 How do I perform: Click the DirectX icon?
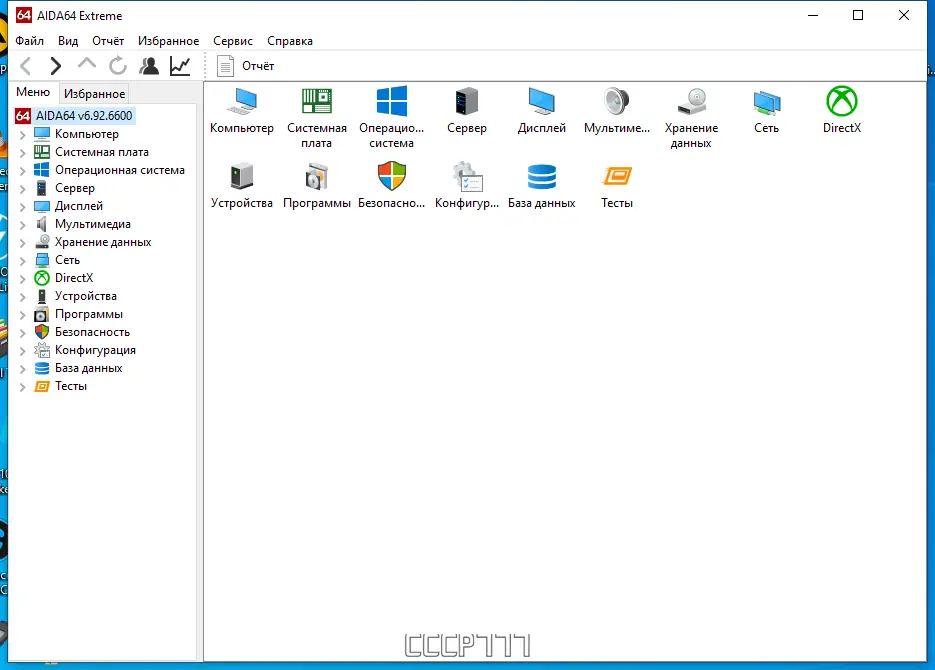[x=841, y=105]
